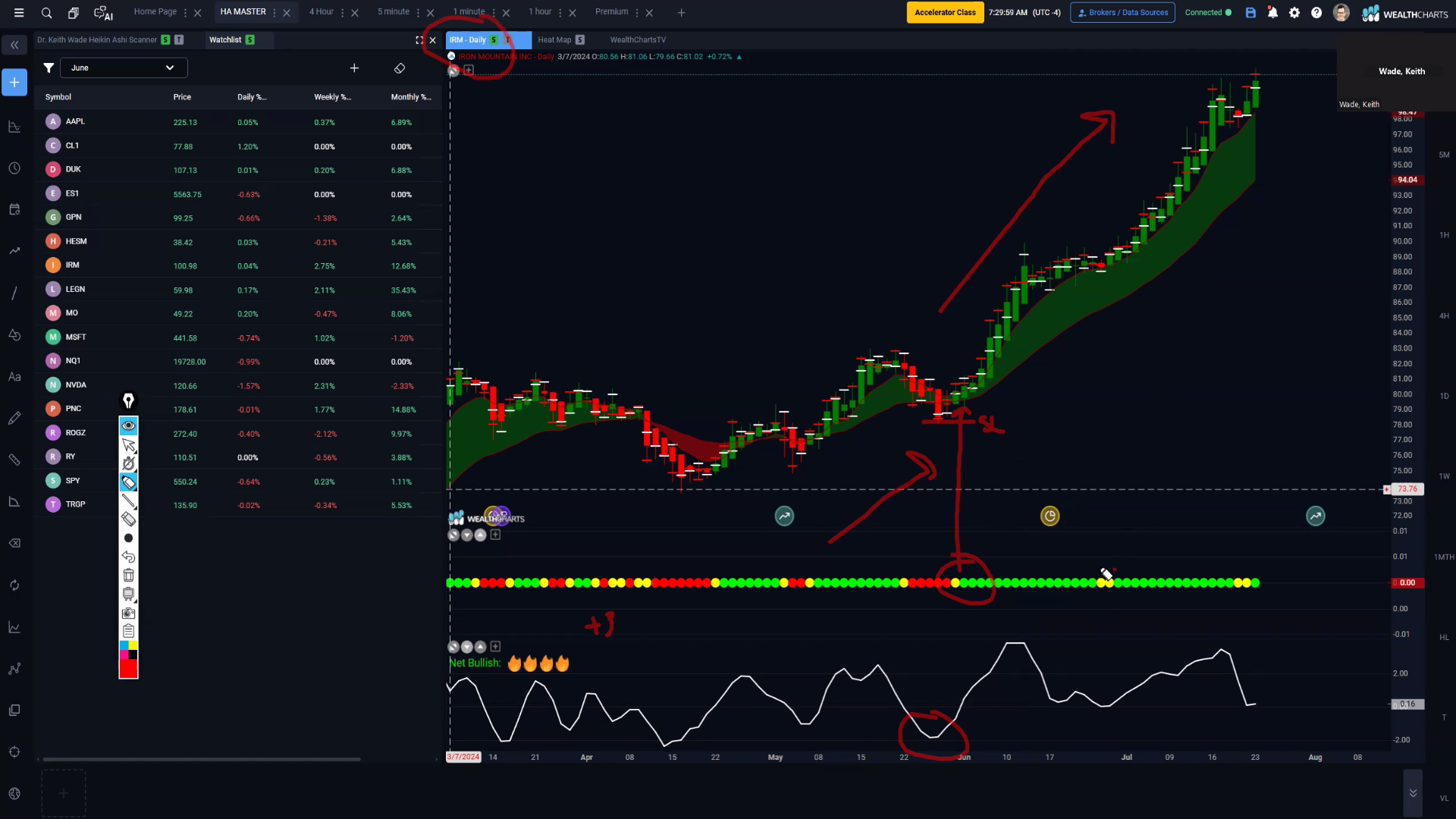
Task: Switch to the 1 hour tab
Action: 540,12
